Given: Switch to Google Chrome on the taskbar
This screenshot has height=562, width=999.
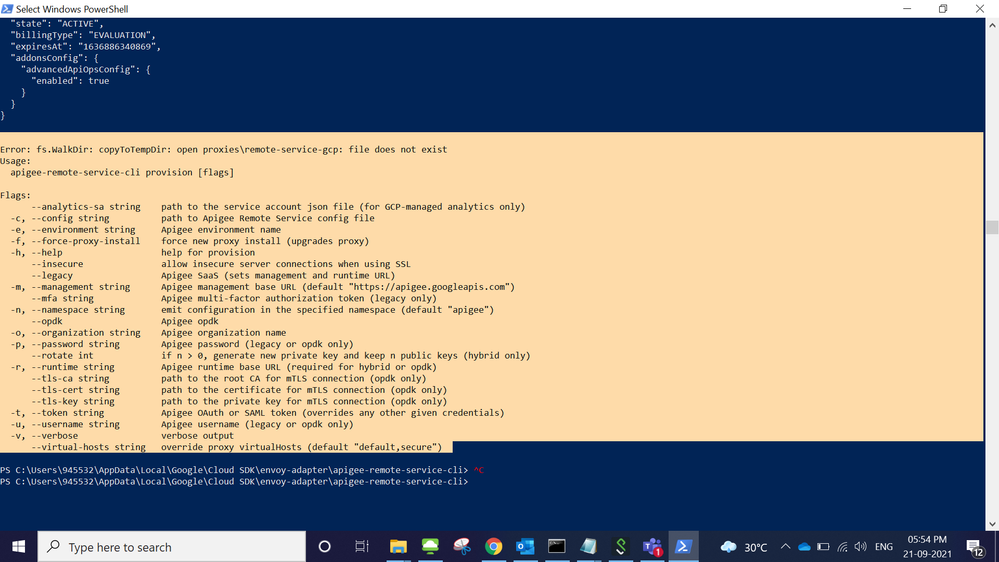Looking at the screenshot, I should [493, 547].
